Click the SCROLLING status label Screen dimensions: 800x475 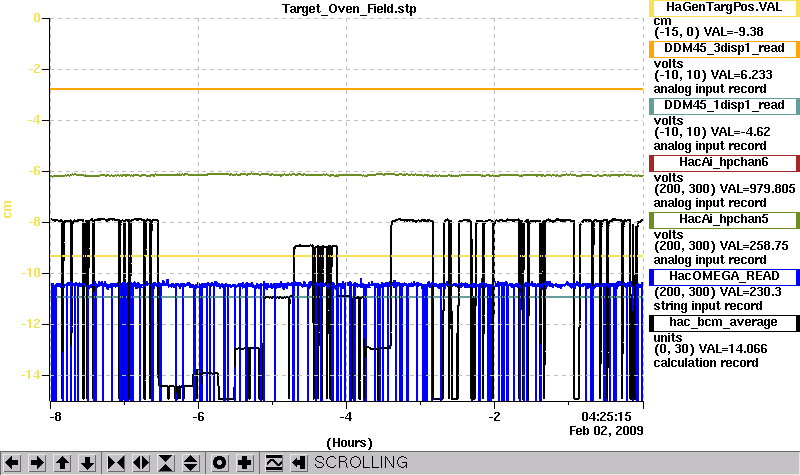[361, 462]
